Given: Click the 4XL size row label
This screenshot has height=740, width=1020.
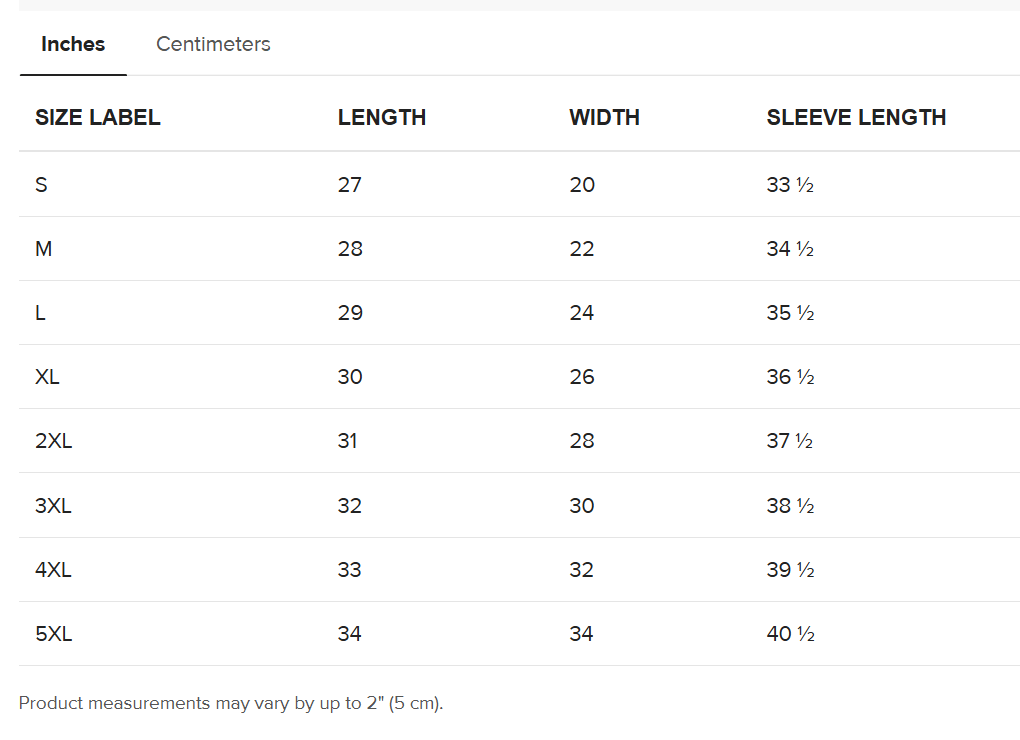Looking at the screenshot, I should pos(53,570).
